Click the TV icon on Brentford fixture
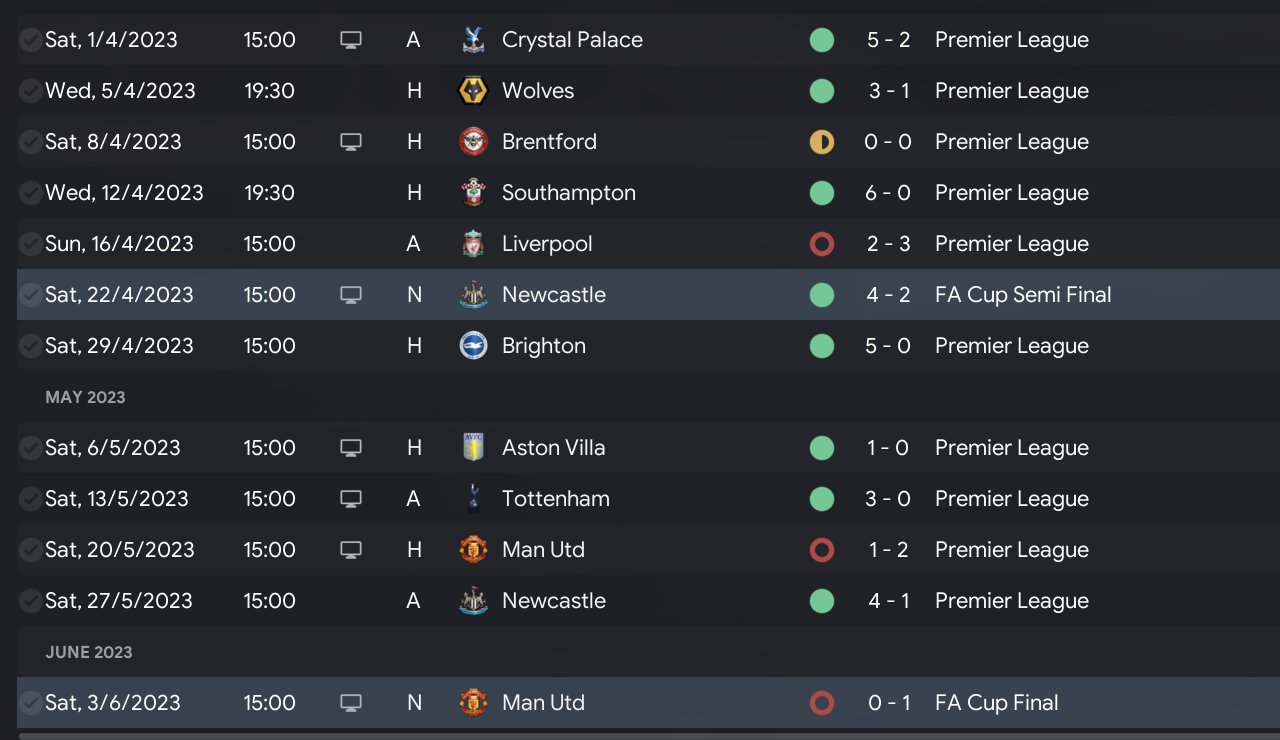The image size is (1280, 740). [350, 142]
